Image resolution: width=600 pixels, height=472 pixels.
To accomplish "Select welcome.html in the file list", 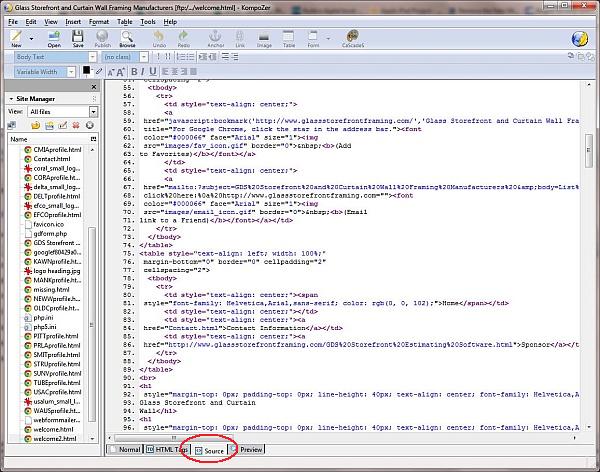I will coord(53,430).
